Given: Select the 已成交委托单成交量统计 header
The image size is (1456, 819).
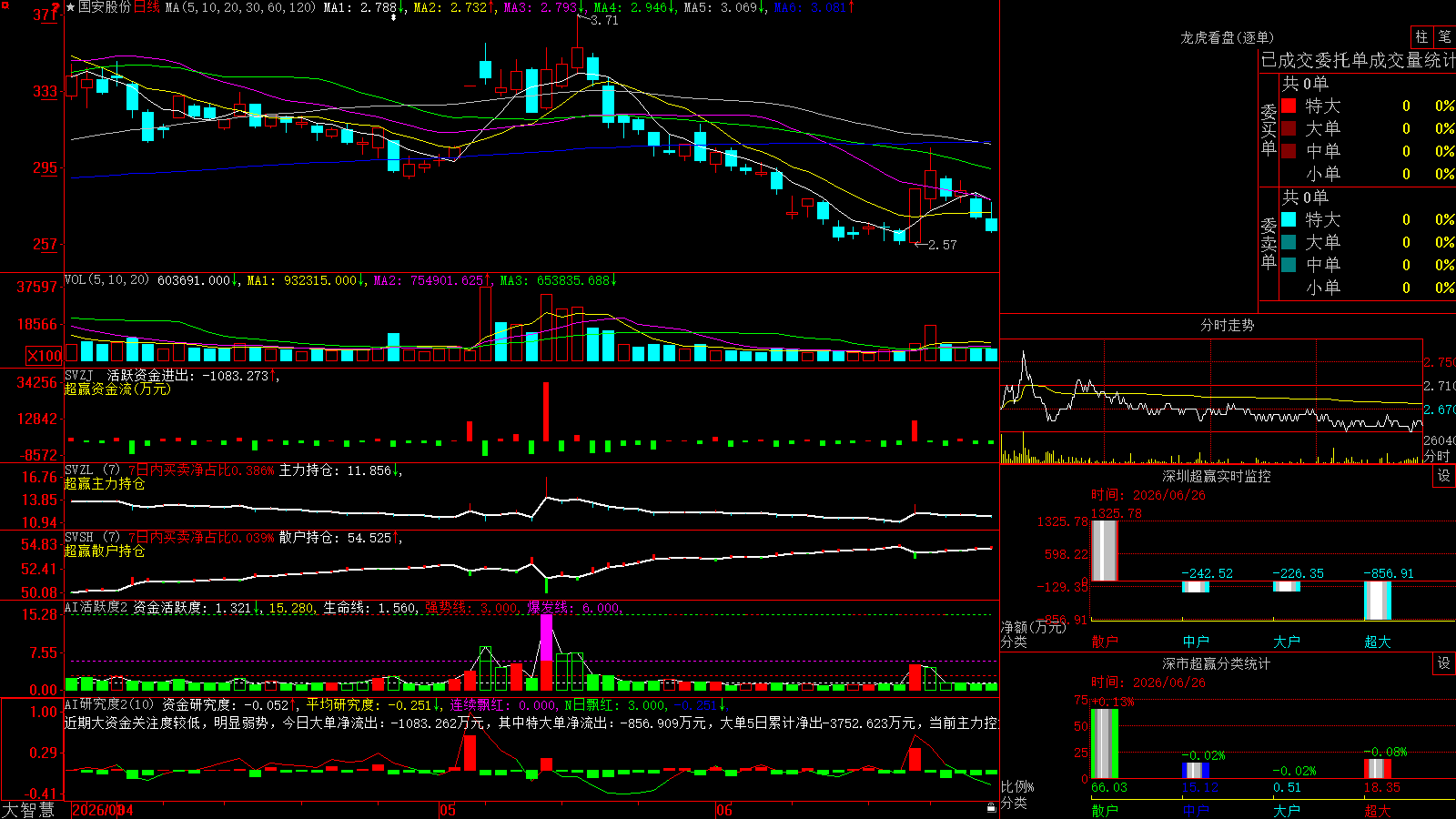Looking at the screenshot, I should (1358, 61).
